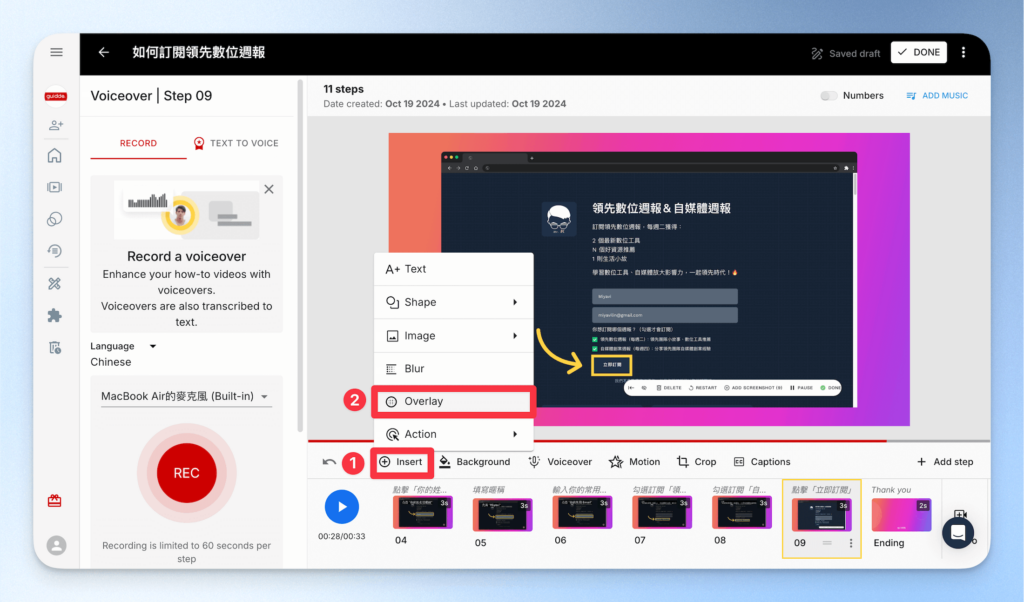Click the video preview canvas

(x=648, y=279)
